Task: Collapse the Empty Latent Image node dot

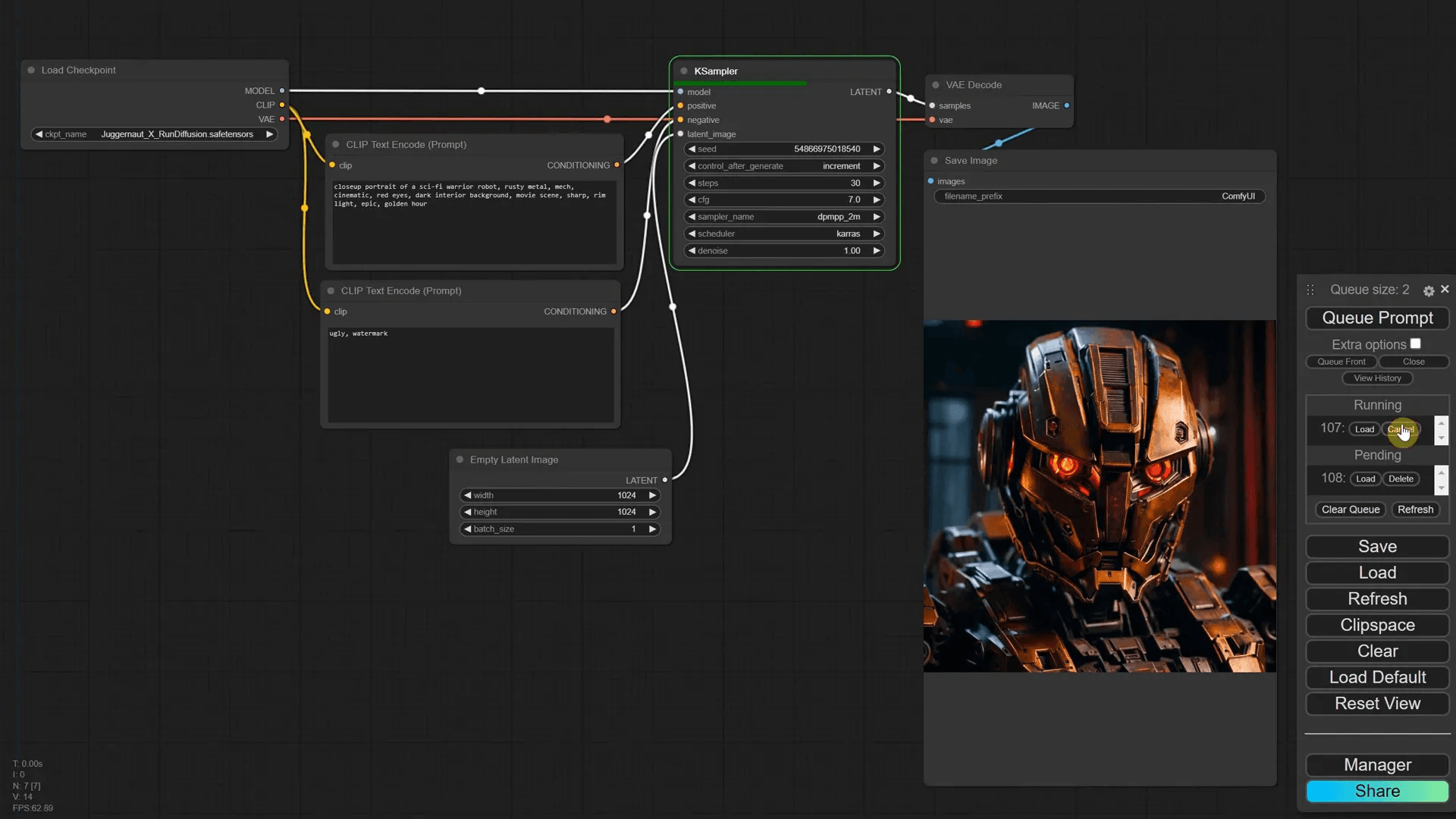Action: [x=460, y=460]
